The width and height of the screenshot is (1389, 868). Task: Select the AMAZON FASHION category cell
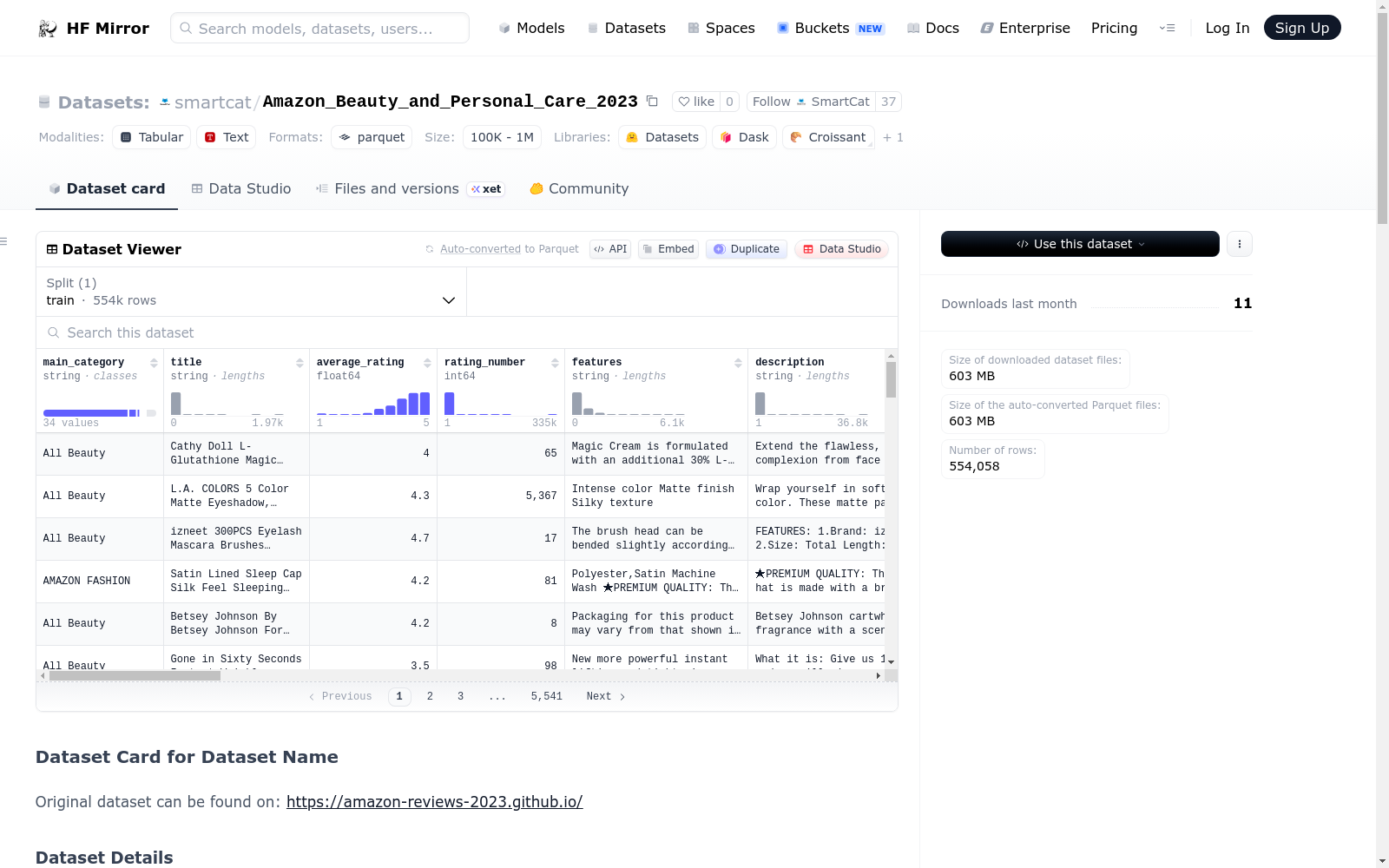(x=100, y=582)
